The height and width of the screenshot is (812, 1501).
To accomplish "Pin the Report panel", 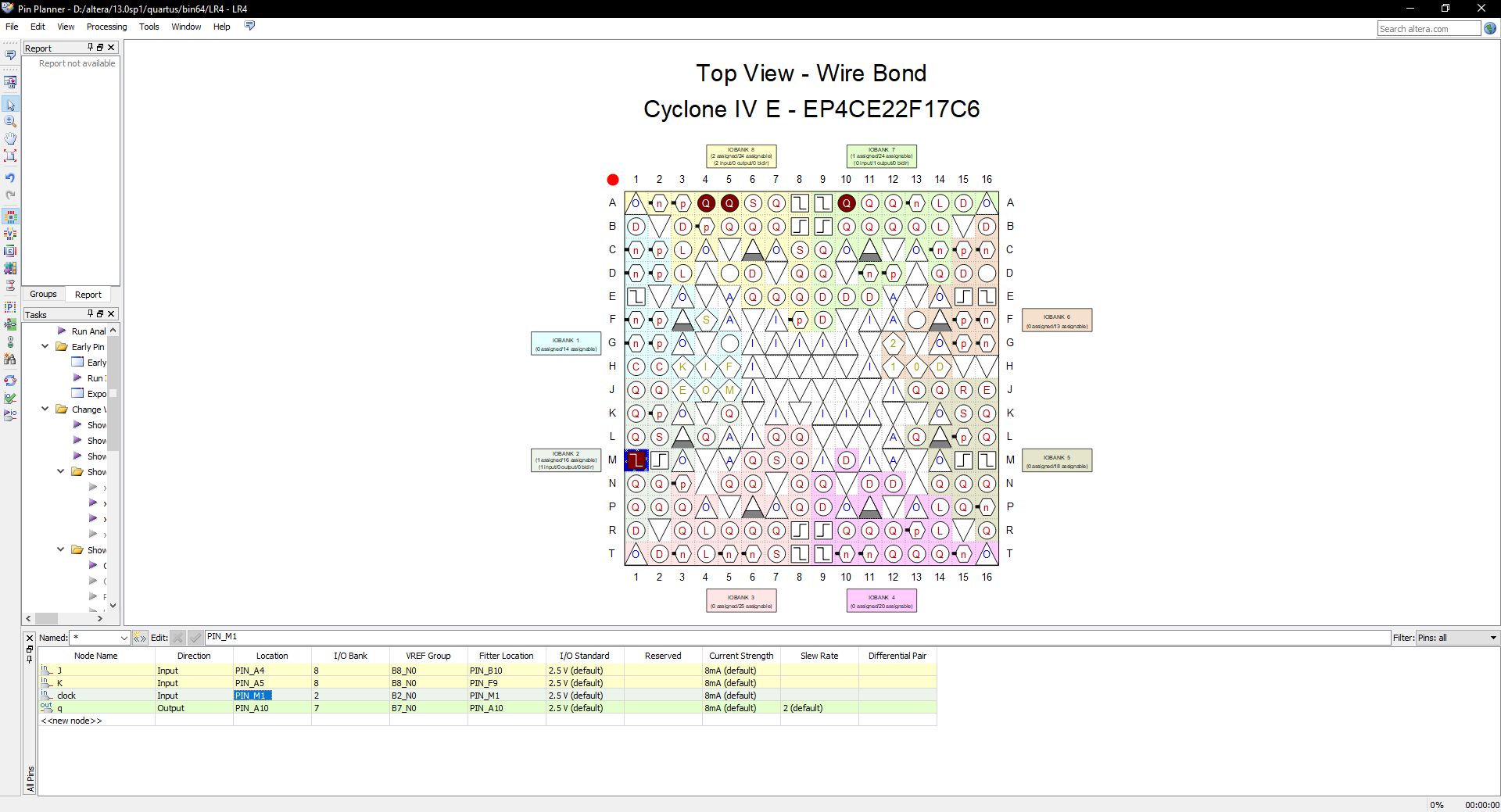I will click(90, 48).
